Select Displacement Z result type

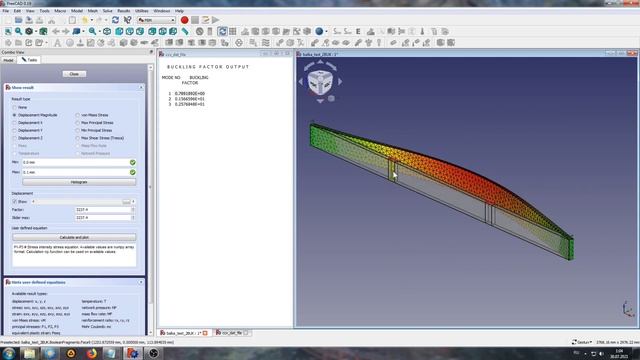(x=15, y=138)
